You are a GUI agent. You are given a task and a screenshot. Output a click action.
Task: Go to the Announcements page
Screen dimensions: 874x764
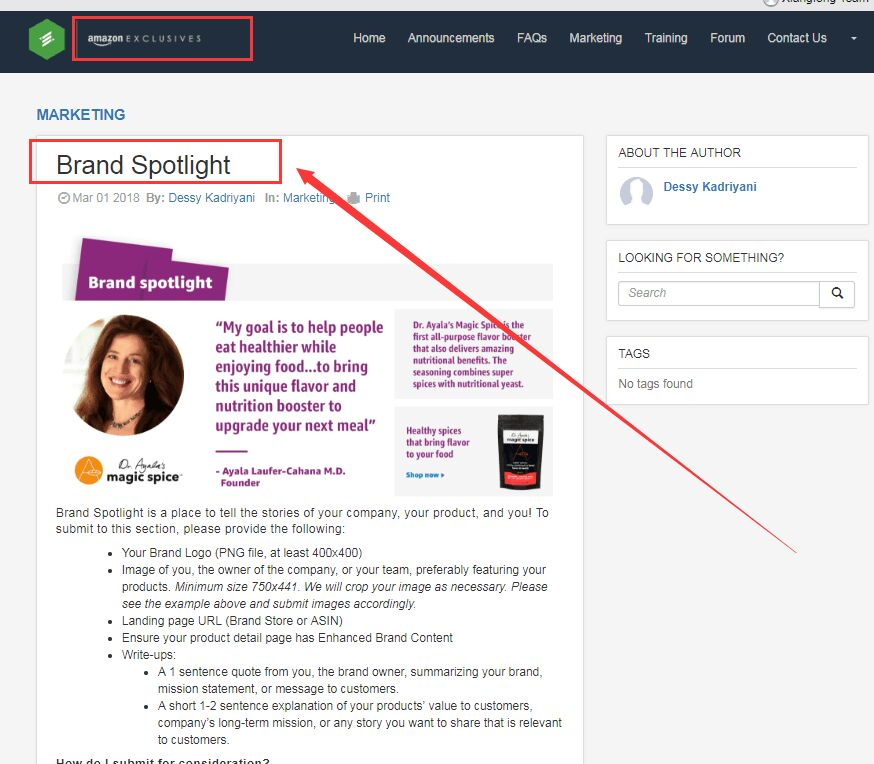pyautogui.click(x=451, y=38)
